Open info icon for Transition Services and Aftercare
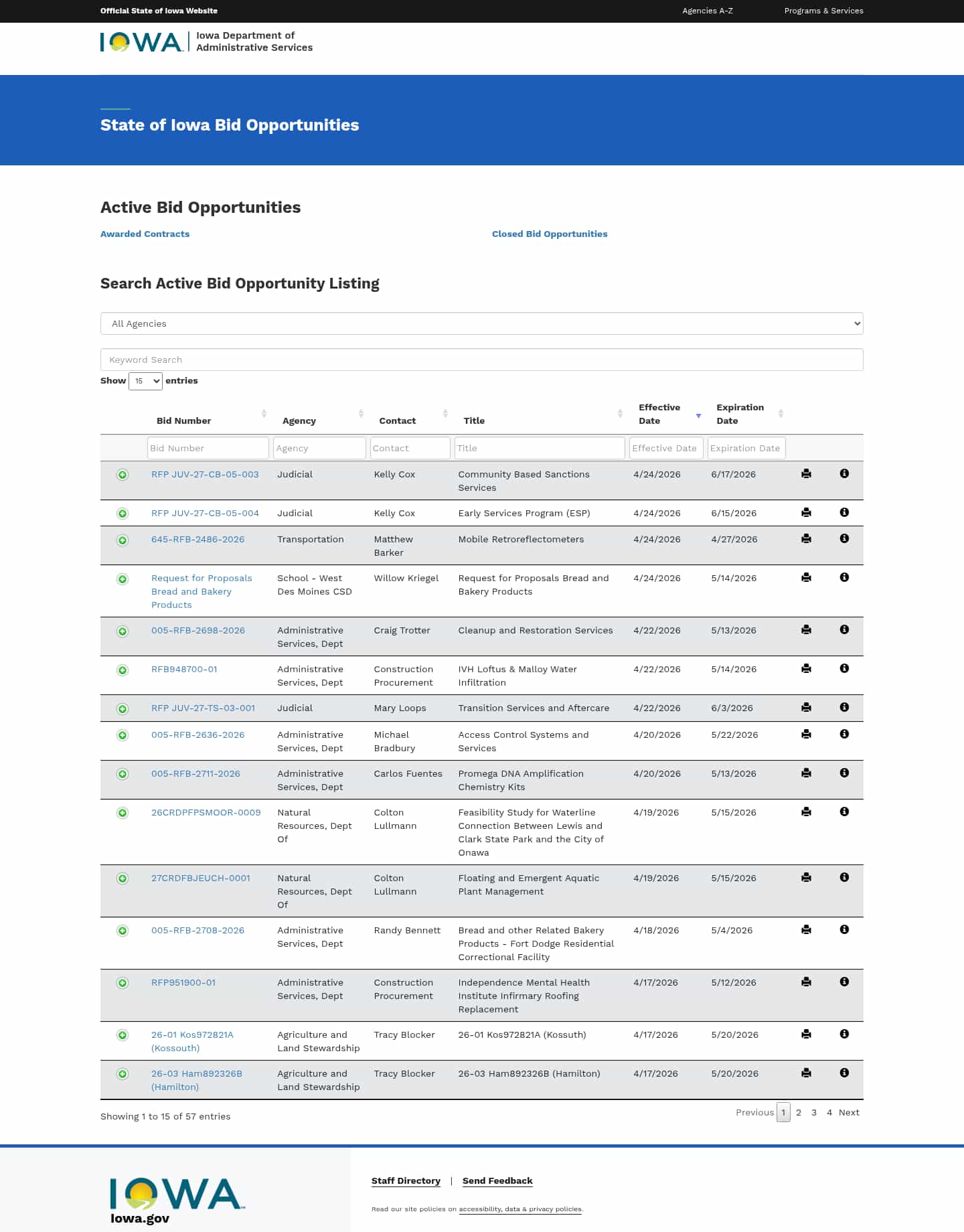964x1232 pixels. click(844, 708)
